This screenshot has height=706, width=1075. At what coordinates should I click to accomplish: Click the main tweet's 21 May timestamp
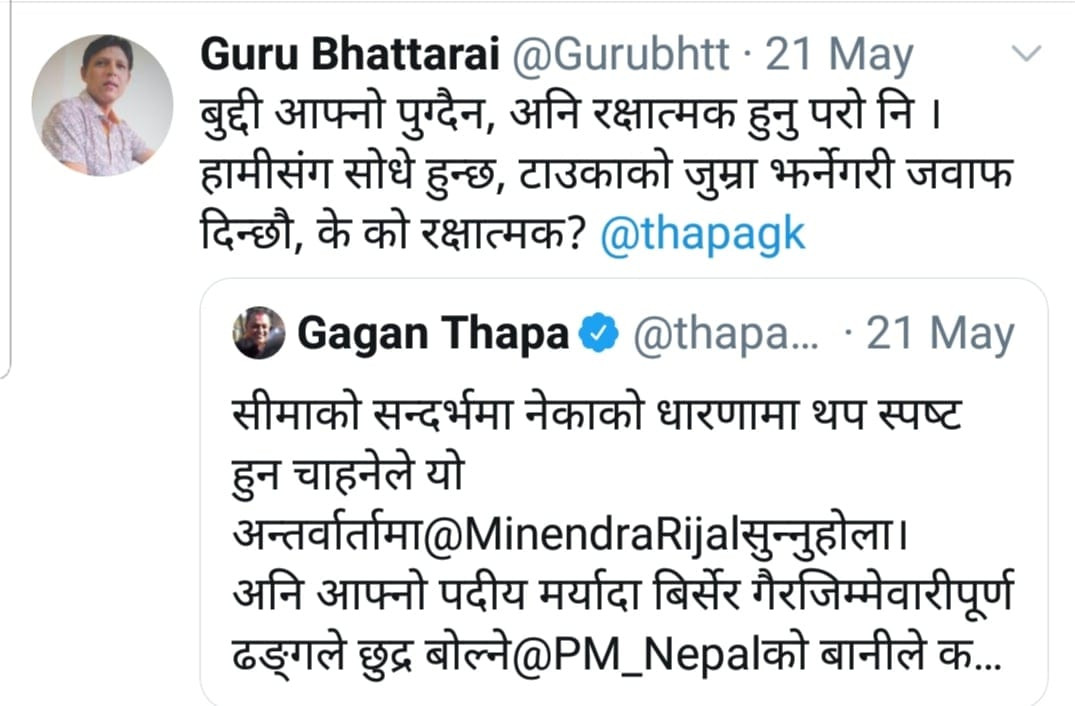point(839,56)
